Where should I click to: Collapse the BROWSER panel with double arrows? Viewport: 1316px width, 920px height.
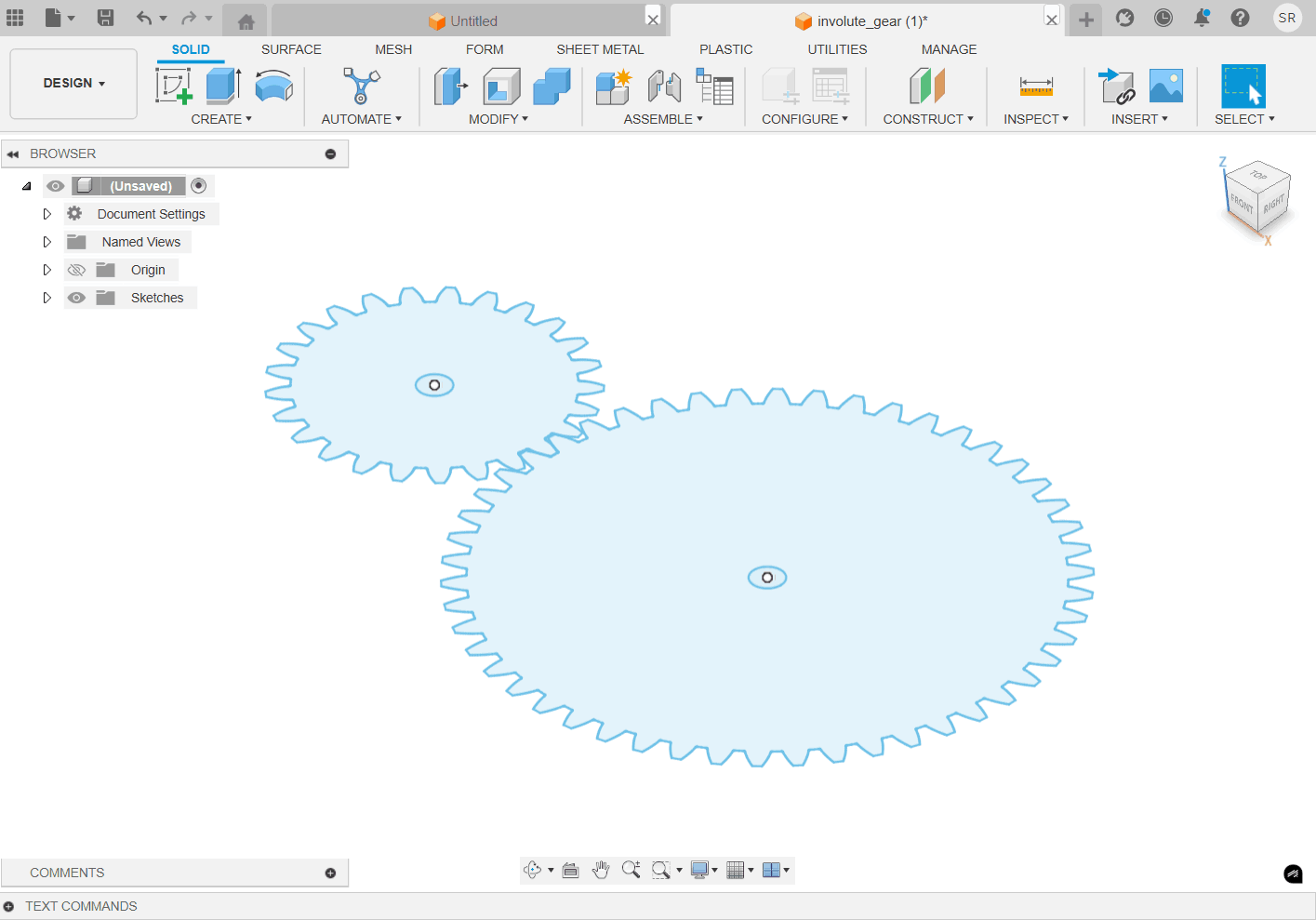pos(13,154)
